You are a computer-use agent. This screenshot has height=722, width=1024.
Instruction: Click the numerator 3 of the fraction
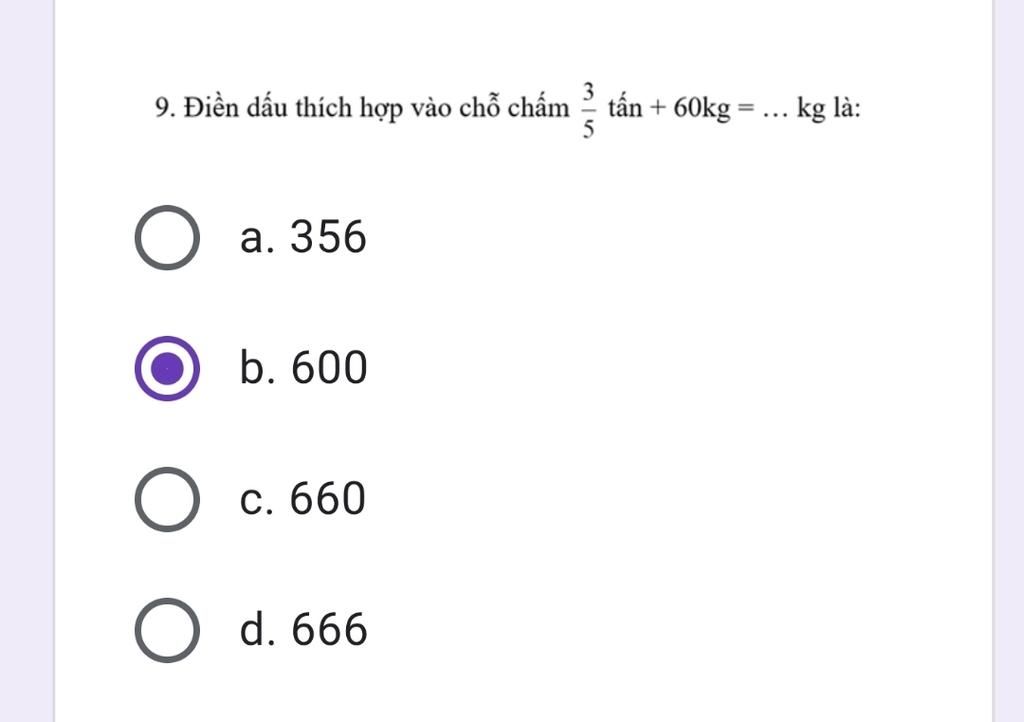coord(588,91)
